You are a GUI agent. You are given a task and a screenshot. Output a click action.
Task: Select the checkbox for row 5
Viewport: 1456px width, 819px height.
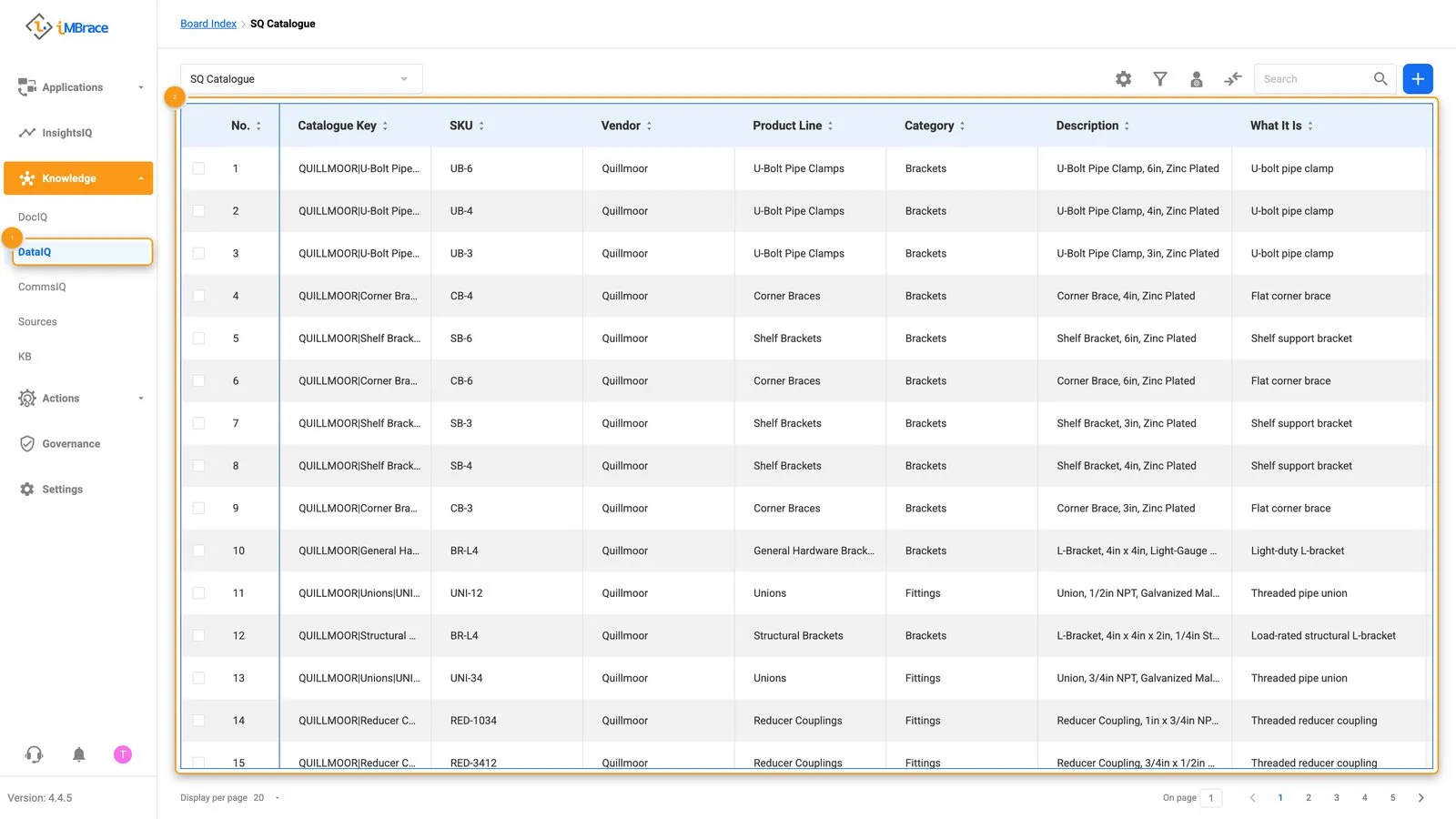[198, 339]
